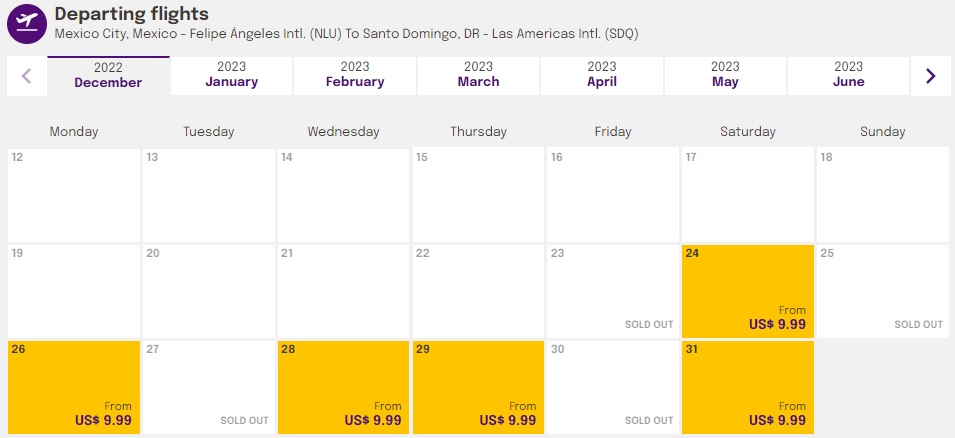Click the December 13 calendar cell
Image resolution: width=955 pixels, height=438 pixels.
click(209, 195)
